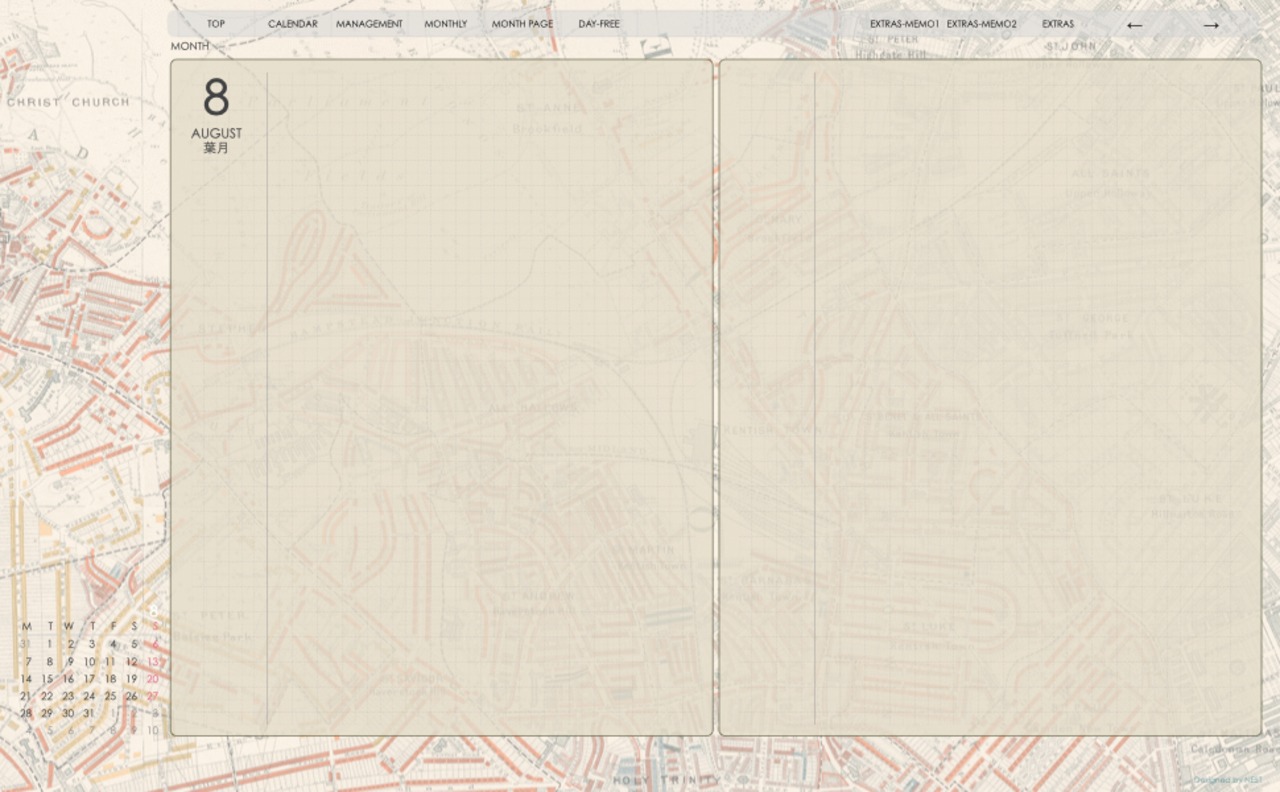The image size is (1280, 792).
Task: Select August 11 in the mini calendar
Action: (110, 662)
